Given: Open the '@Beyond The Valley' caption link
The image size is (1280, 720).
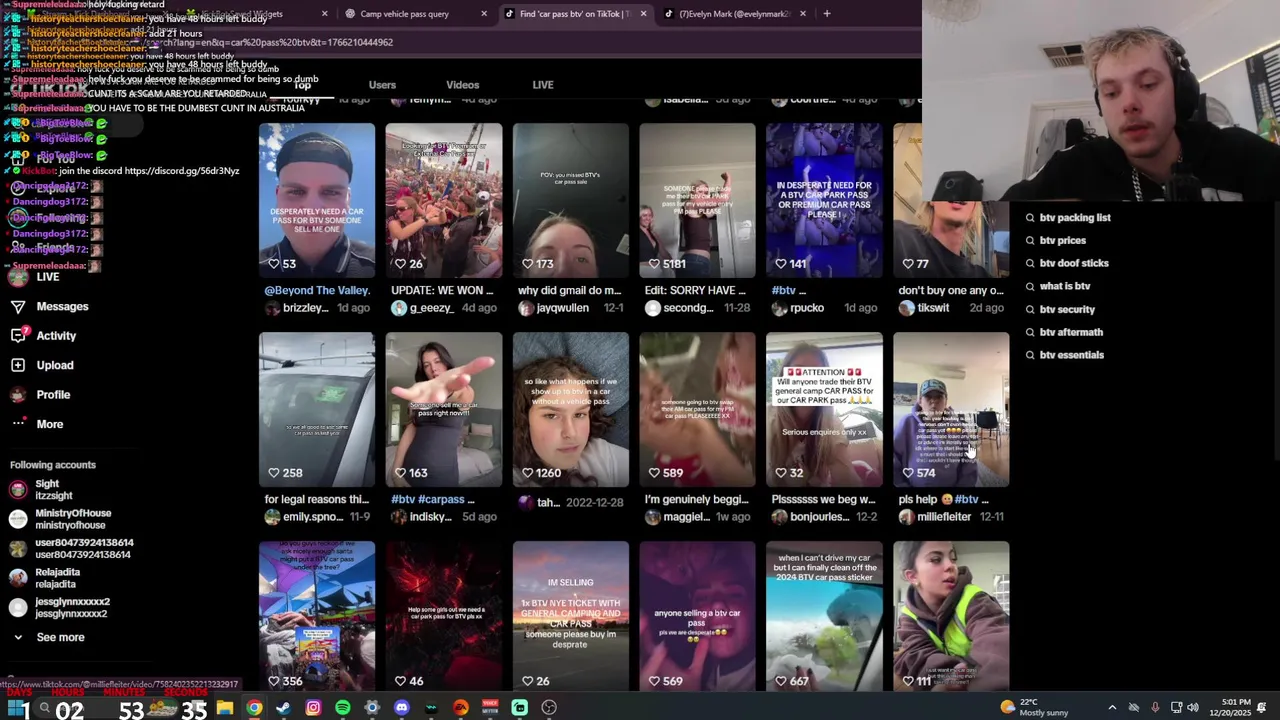Looking at the screenshot, I should tap(317, 291).
